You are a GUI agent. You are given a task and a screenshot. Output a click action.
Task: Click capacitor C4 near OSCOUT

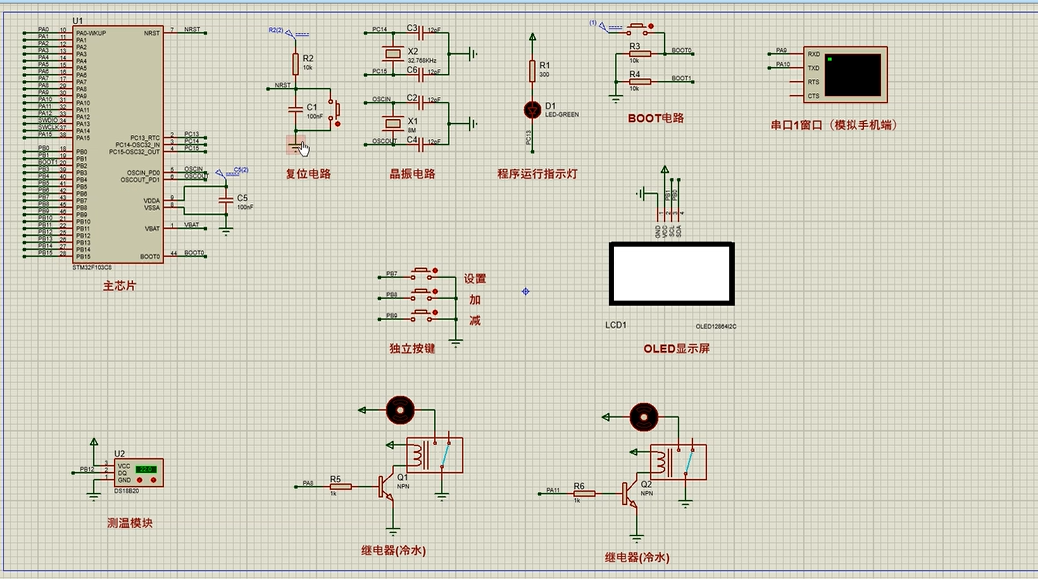pyautogui.click(x=421, y=143)
